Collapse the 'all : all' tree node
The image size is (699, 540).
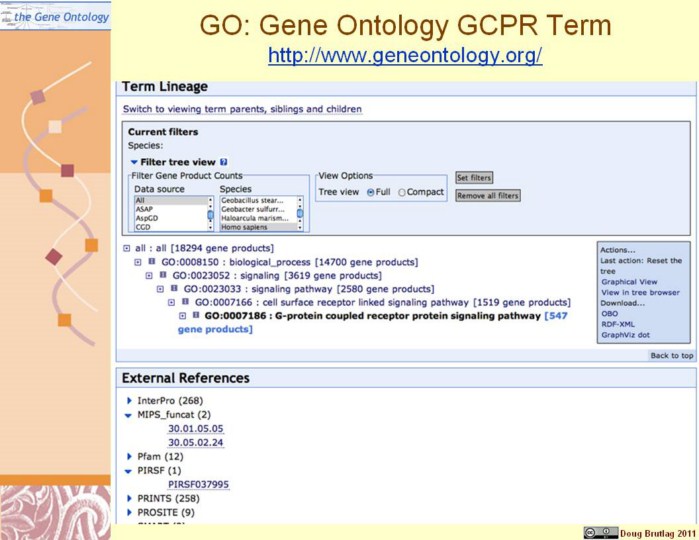[x=126, y=248]
